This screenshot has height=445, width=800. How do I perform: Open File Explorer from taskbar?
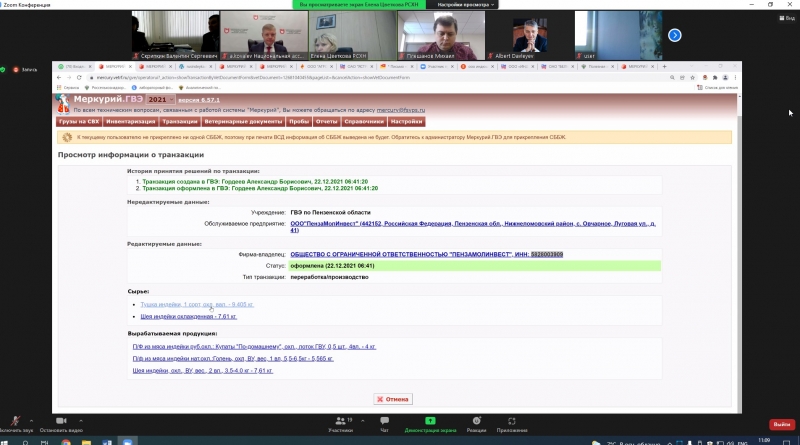pos(86,442)
